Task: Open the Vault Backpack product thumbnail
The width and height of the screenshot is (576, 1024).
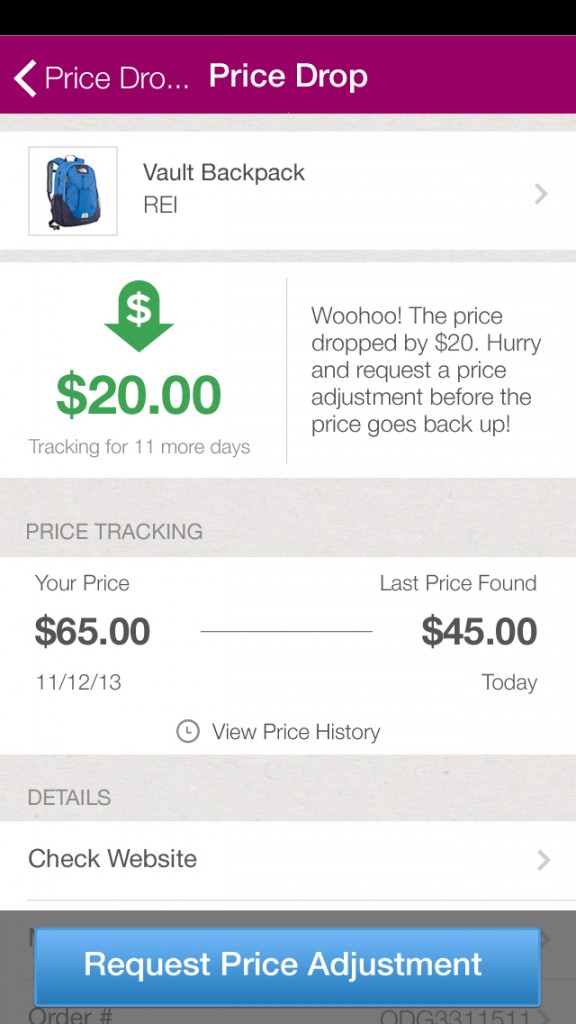Action: tap(72, 191)
